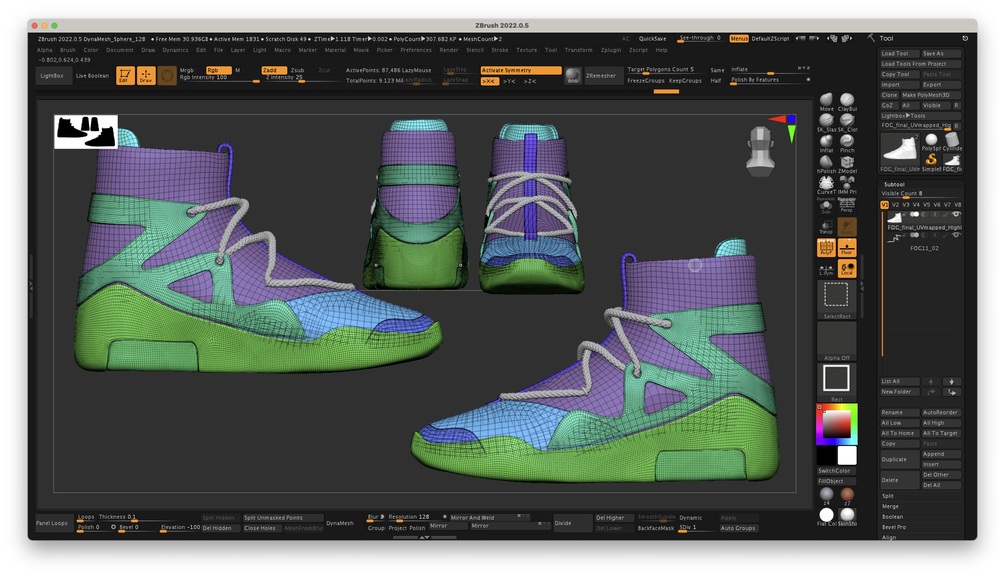Activate Edit mode button

pyautogui.click(x=125, y=76)
